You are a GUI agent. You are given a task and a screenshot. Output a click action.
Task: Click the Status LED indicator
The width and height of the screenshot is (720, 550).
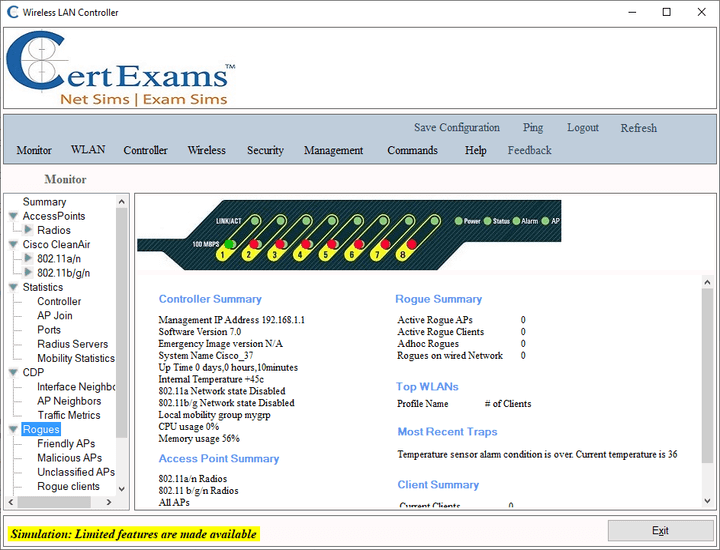[488, 221]
